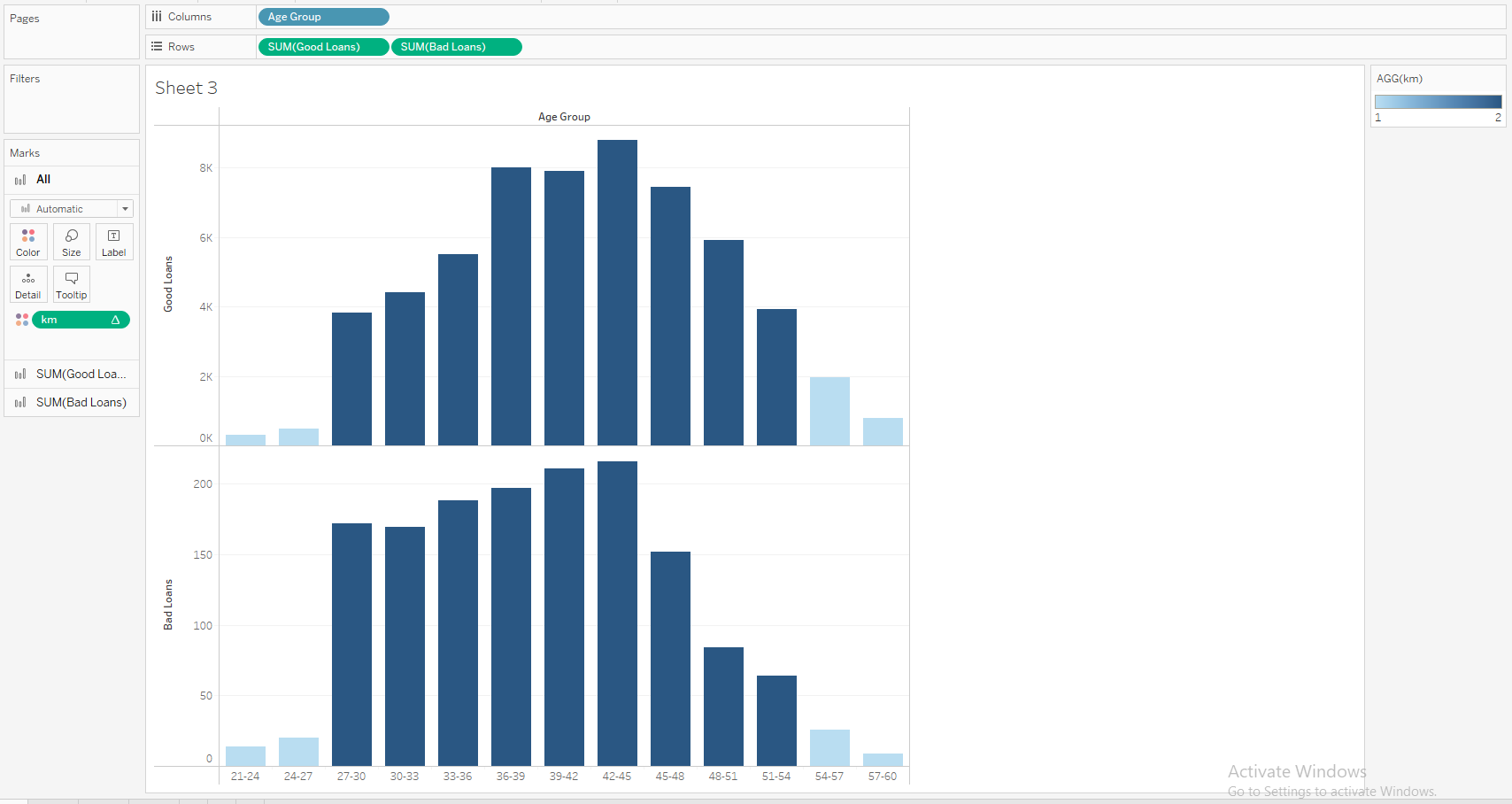Image resolution: width=1512 pixels, height=804 pixels.
Task: Select the 51-54 Bad Loans bar
Action: click(x=776, y=721)
